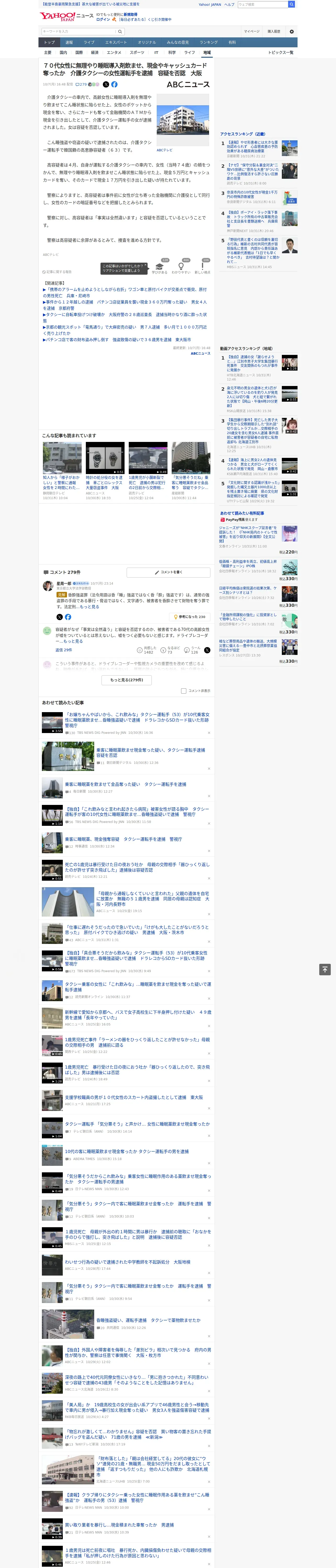
Task: Open the マイページ link
Action: click(252, 31)
